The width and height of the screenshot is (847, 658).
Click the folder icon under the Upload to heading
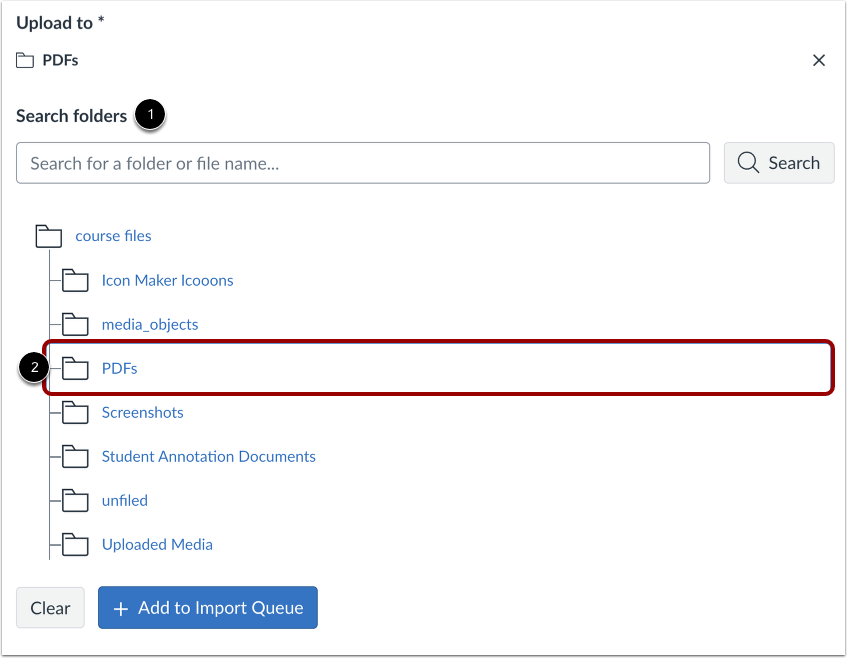(24, 59)
